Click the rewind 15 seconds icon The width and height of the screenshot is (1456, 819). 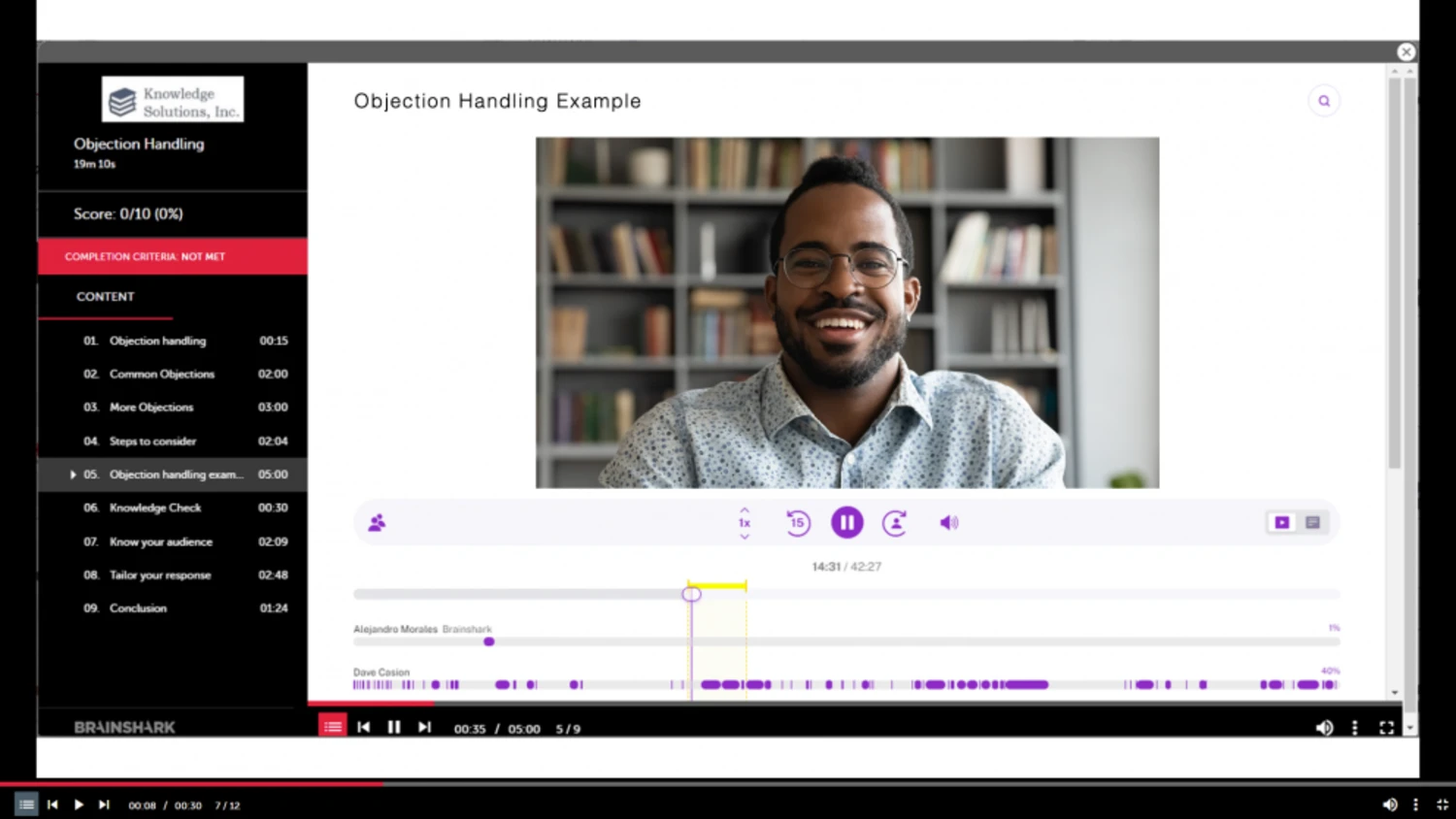pos(798,523)
